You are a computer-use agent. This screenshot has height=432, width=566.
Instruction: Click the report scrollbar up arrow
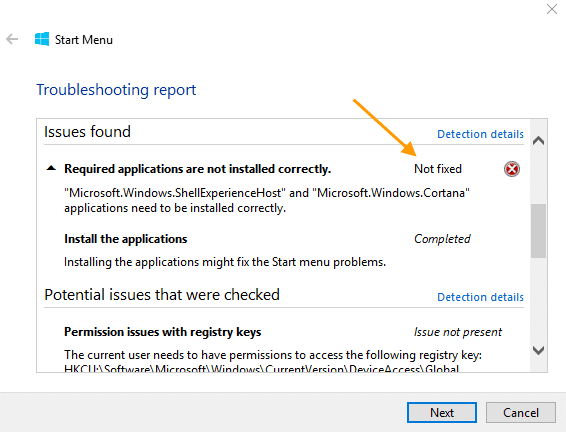point(538,140)
